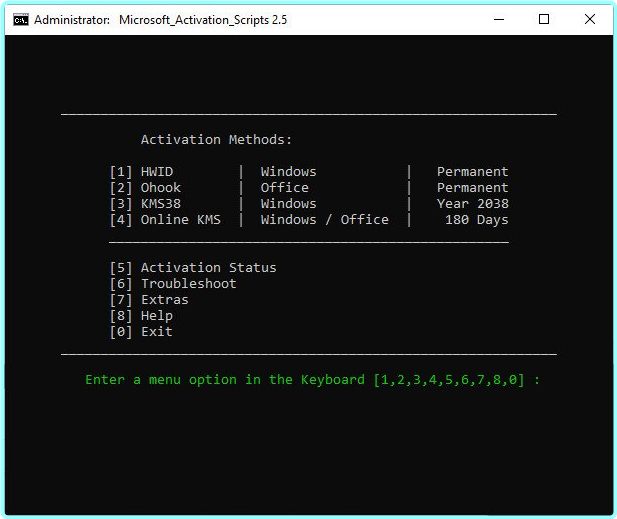This screenshot has width=617, height=519.
Task: Click the [6] Troubleshoot entry
Action: pyautogui.click(x=173, y=284)
